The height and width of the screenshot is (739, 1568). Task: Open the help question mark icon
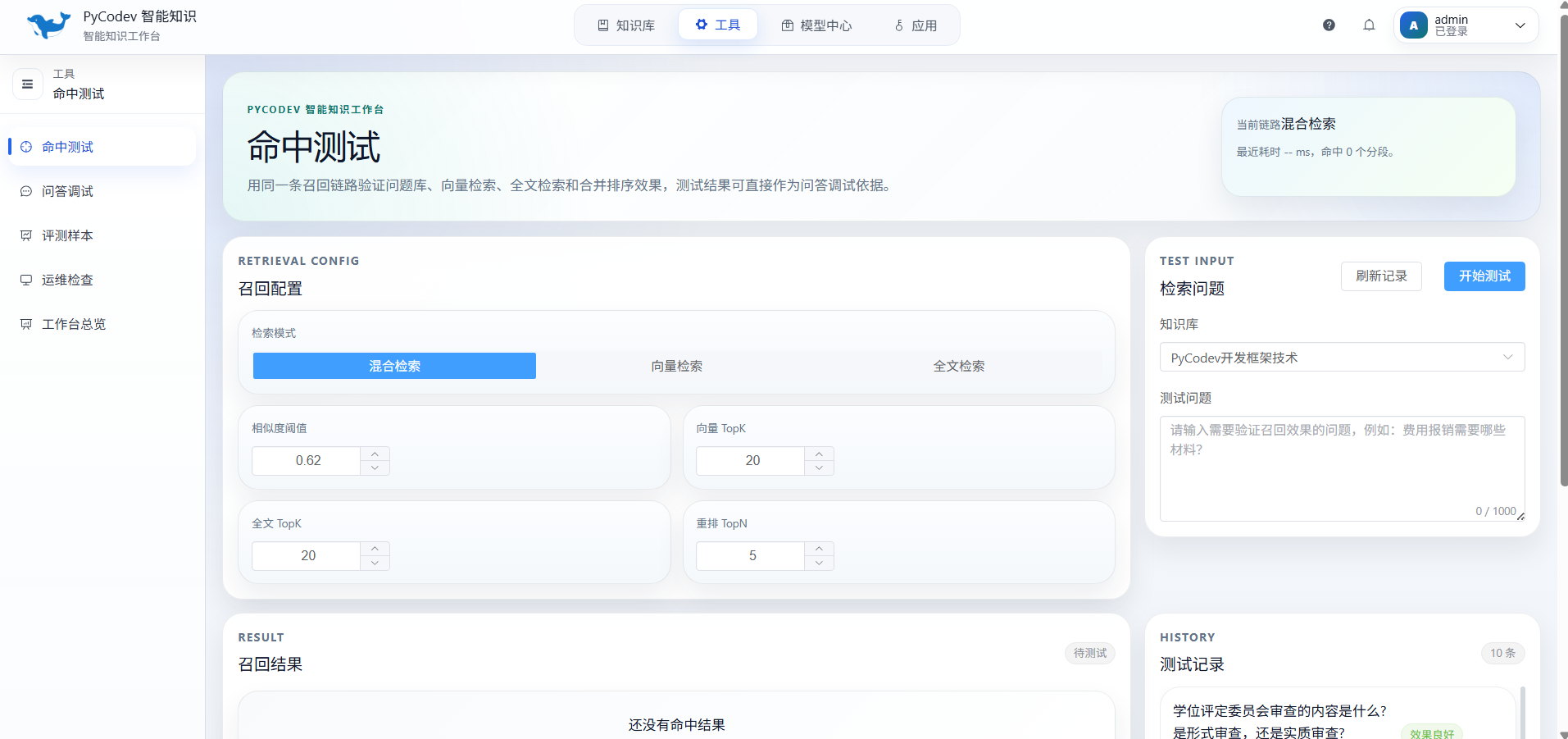point(1329,25)
